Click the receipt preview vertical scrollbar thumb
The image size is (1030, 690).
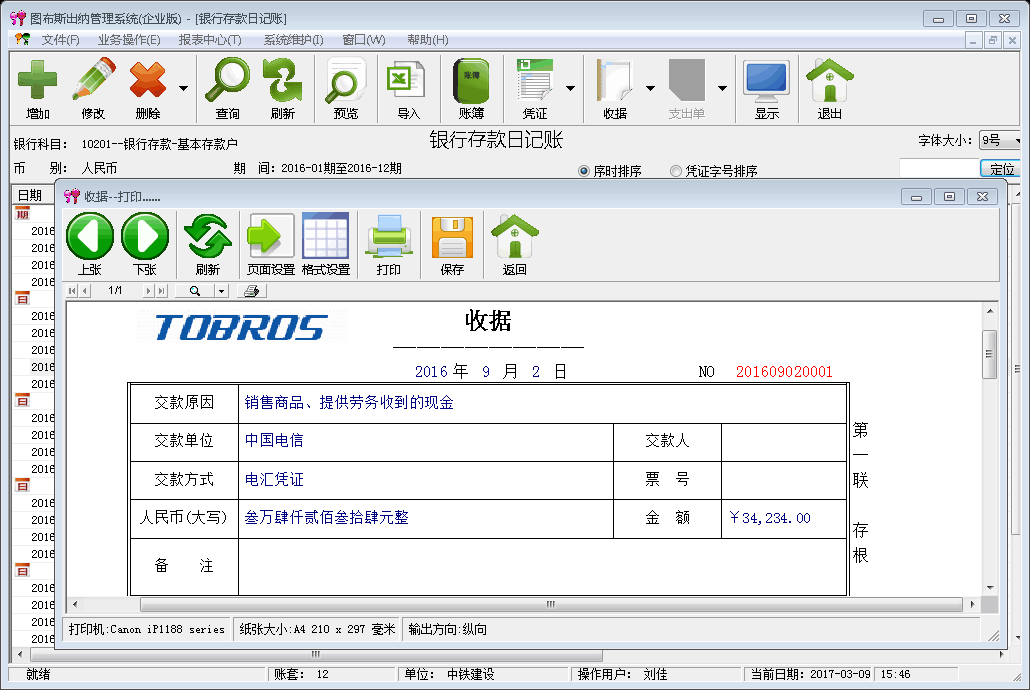[x=989, y=354]
